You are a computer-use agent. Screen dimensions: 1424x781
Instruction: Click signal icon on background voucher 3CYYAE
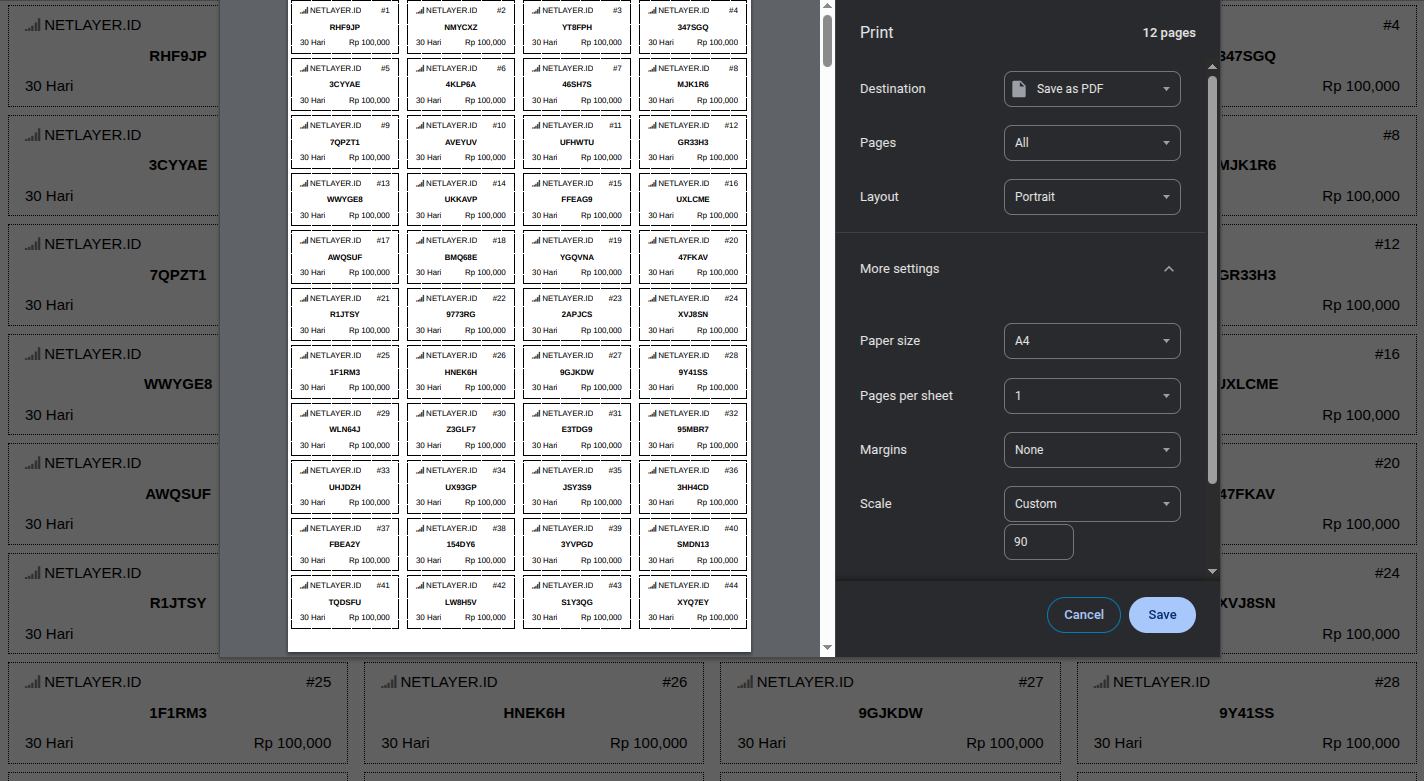pyautogui.click(x=33, y=135)
